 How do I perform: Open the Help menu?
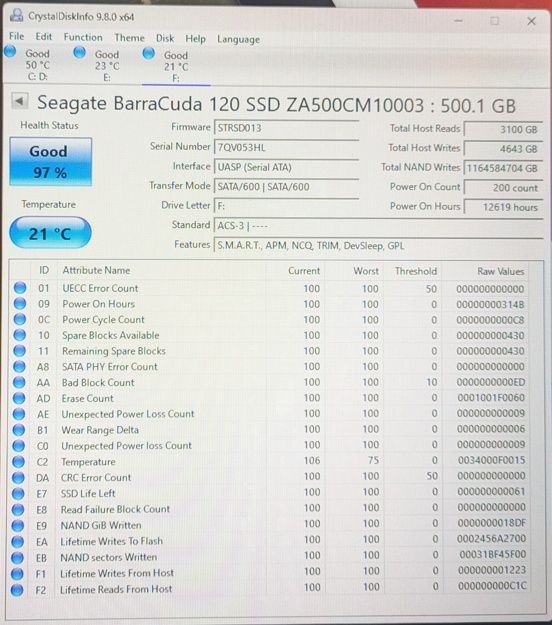195,39
